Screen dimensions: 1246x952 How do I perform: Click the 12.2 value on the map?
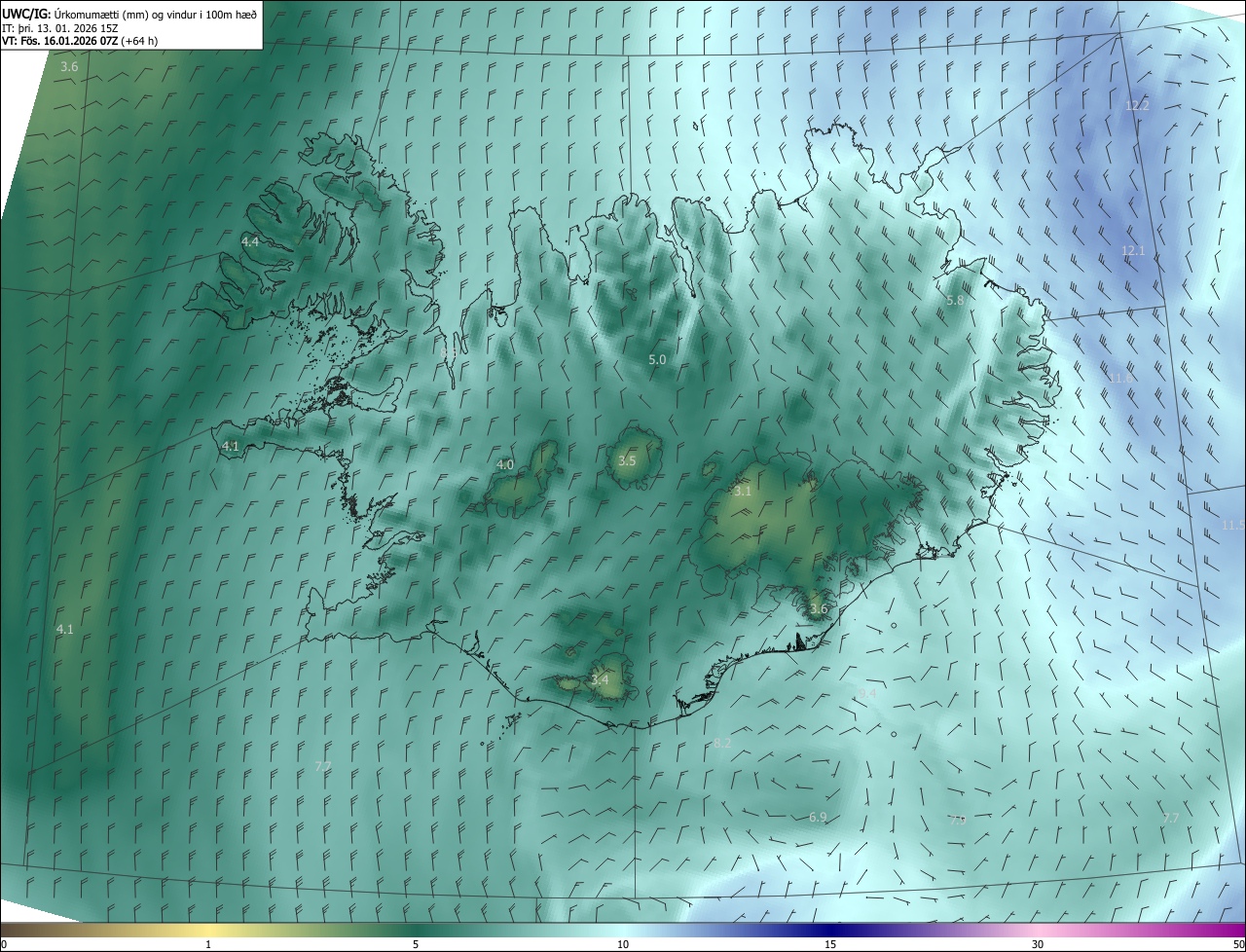point(1137,105)
